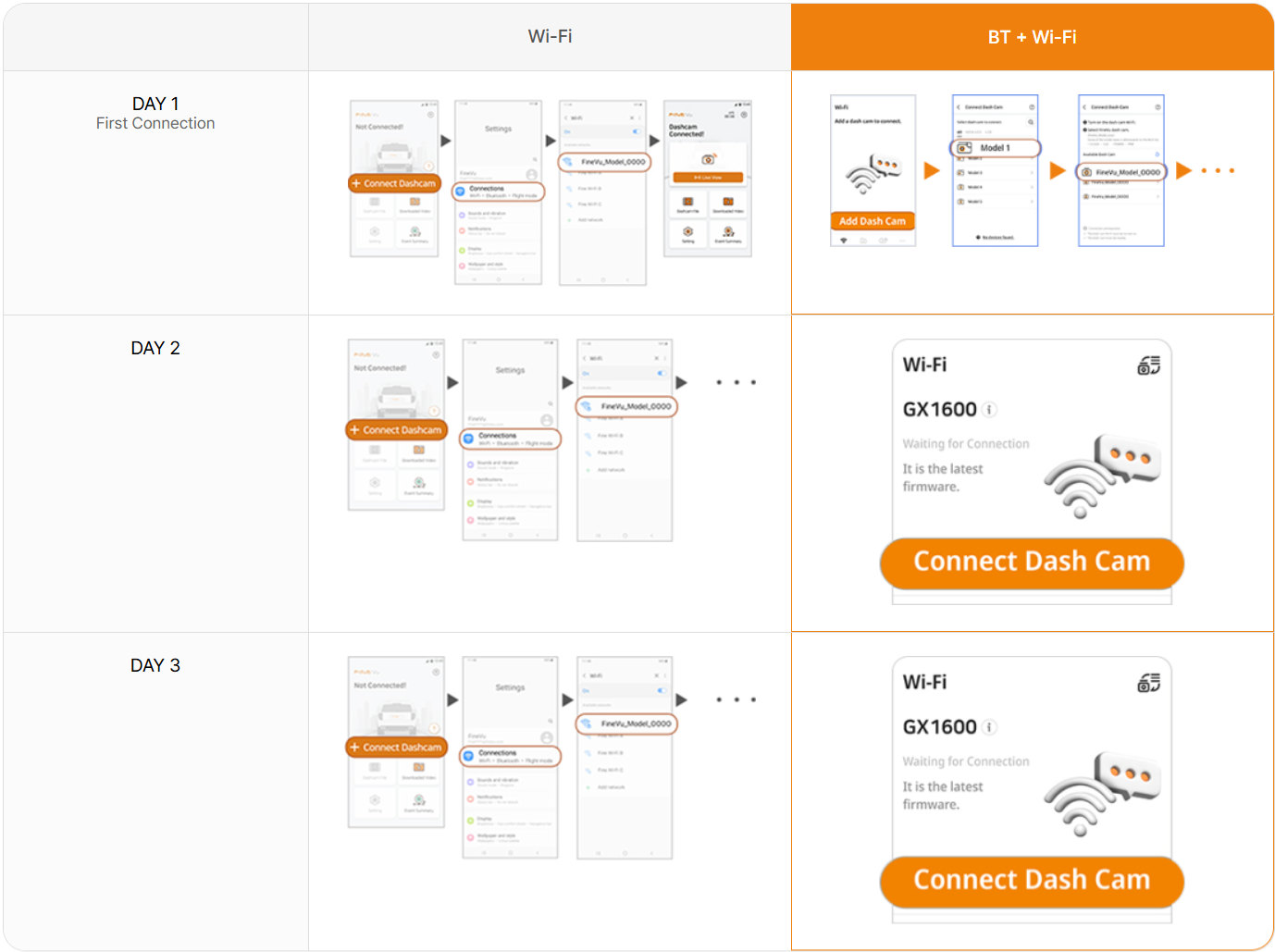Click the Event Summary icon on Dashcam Connected screen
Image resolution: width=1275 pixels, height=952 pixels.
[728, 233]
